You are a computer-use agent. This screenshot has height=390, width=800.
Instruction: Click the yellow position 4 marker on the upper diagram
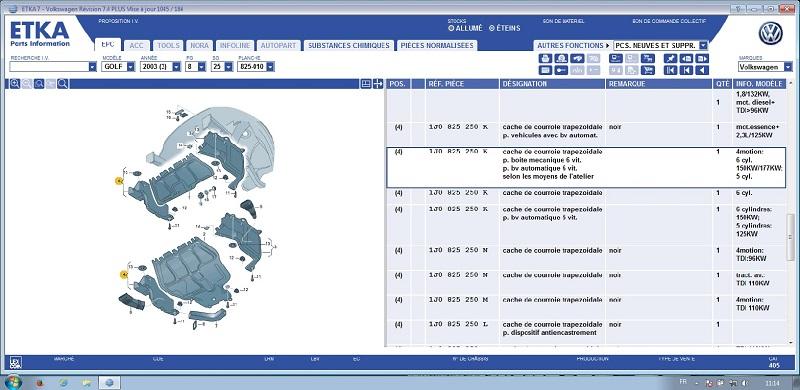click(119, 181)
